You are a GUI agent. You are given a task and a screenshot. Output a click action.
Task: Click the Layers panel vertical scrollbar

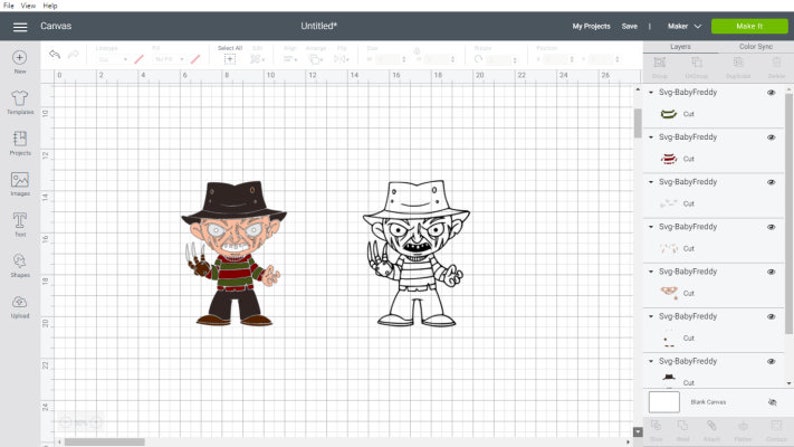click(789, 213)
